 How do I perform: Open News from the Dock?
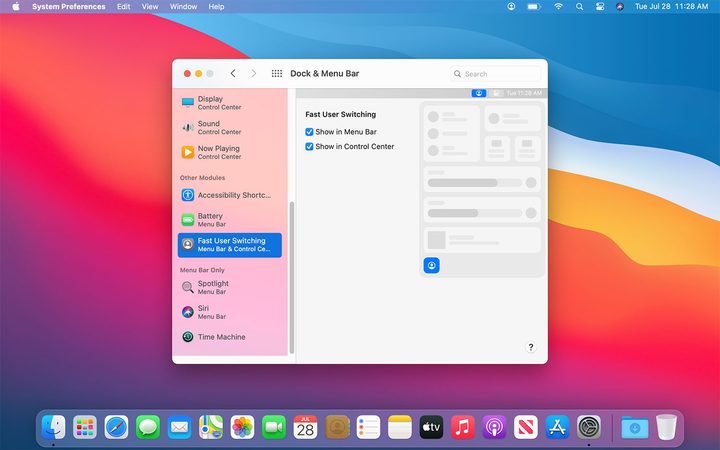(x=526, y=427)
